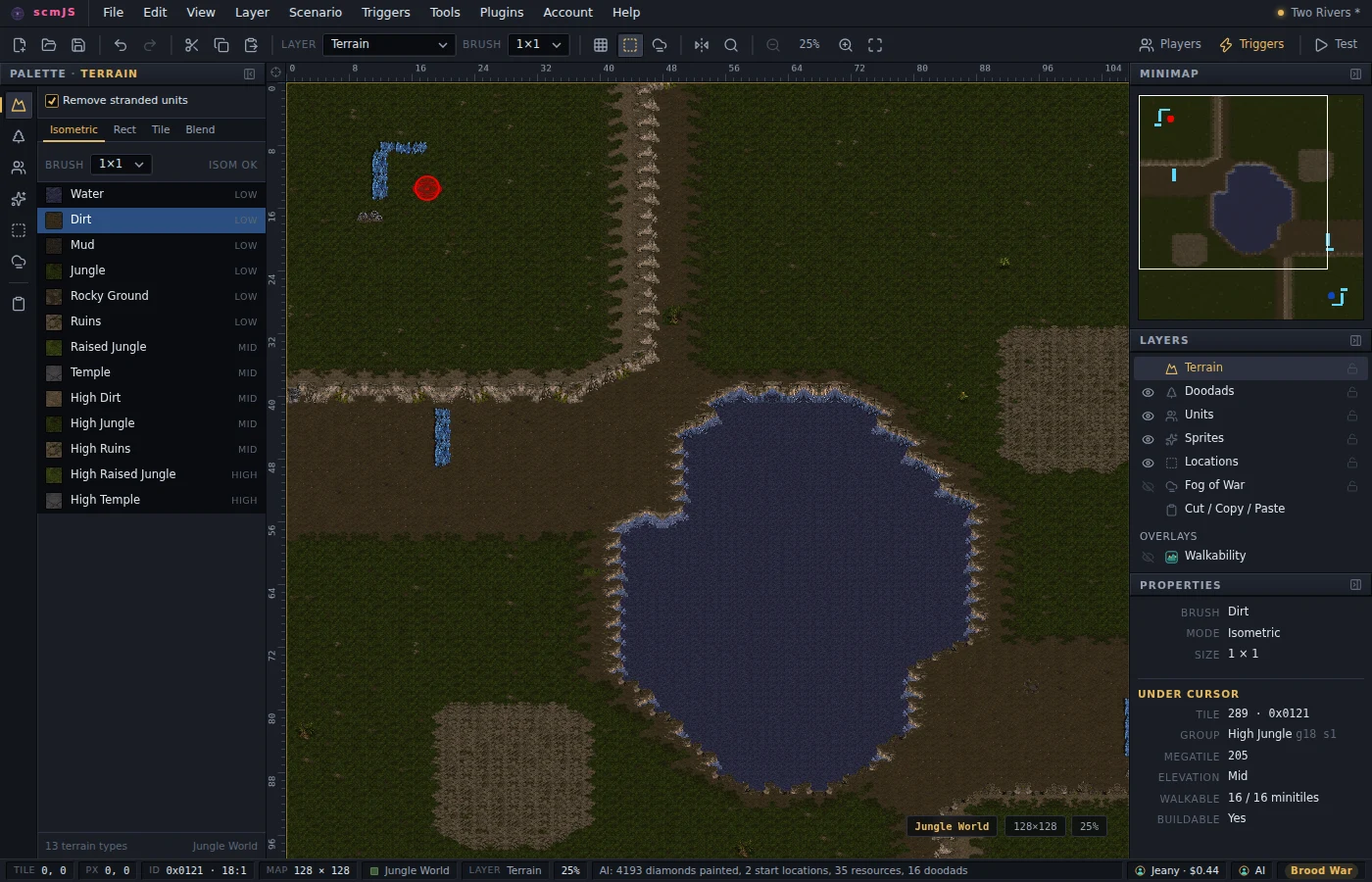Undo the last terrain edit

click(121, 45)
